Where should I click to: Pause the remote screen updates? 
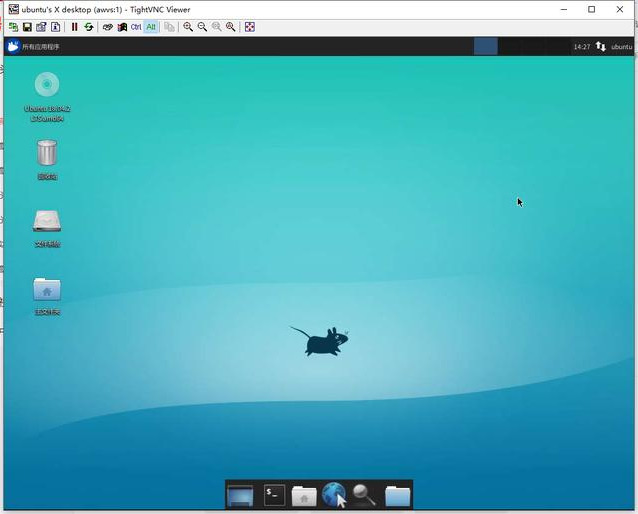[74, 27]
